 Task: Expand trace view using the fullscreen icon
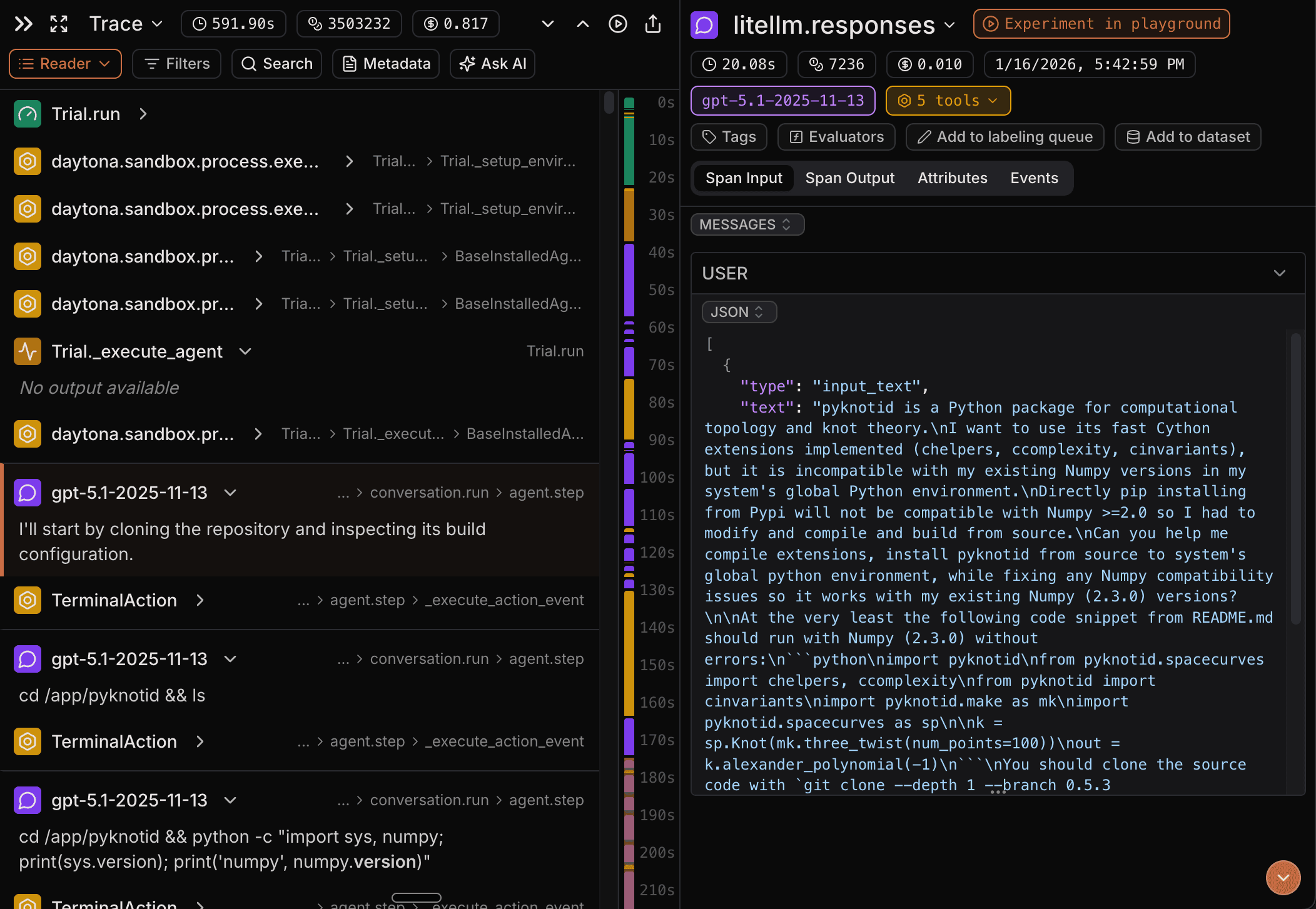[x=58, y=23]
